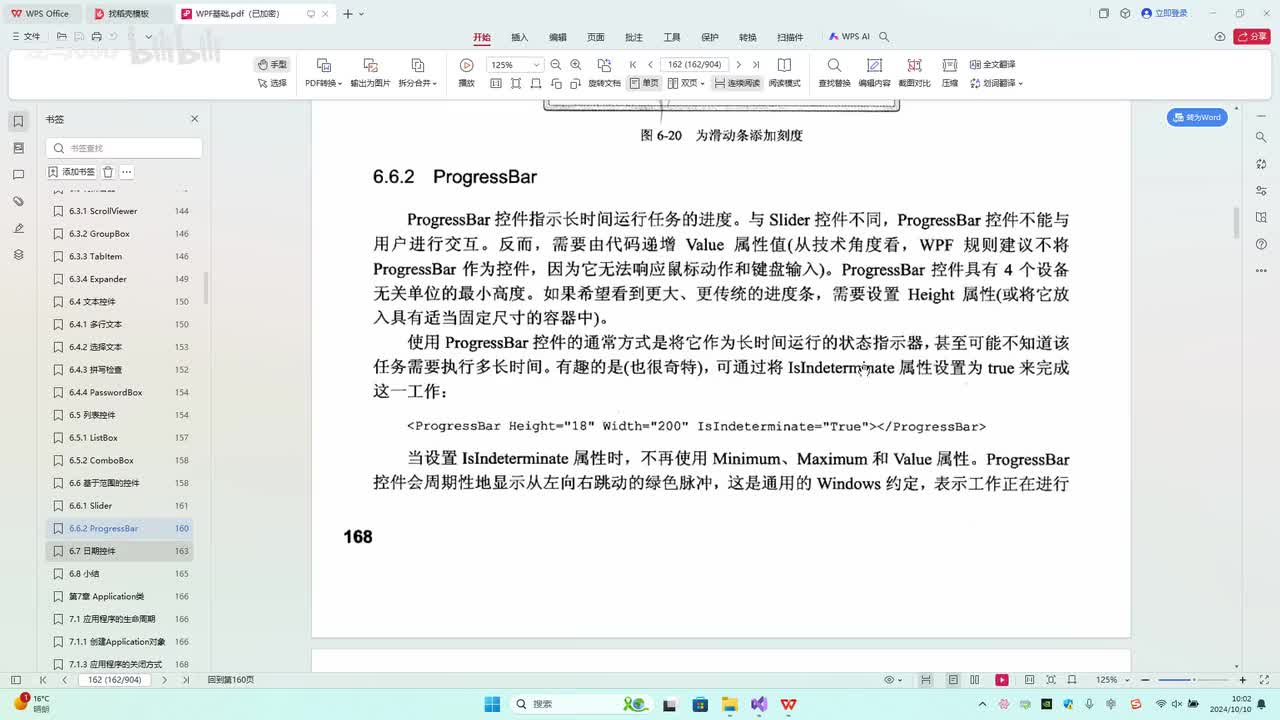Image resolution: width=1280 pixels, height=720 pixels.
Task: Click 转为Word convert button
Action: coord(1197,117)
